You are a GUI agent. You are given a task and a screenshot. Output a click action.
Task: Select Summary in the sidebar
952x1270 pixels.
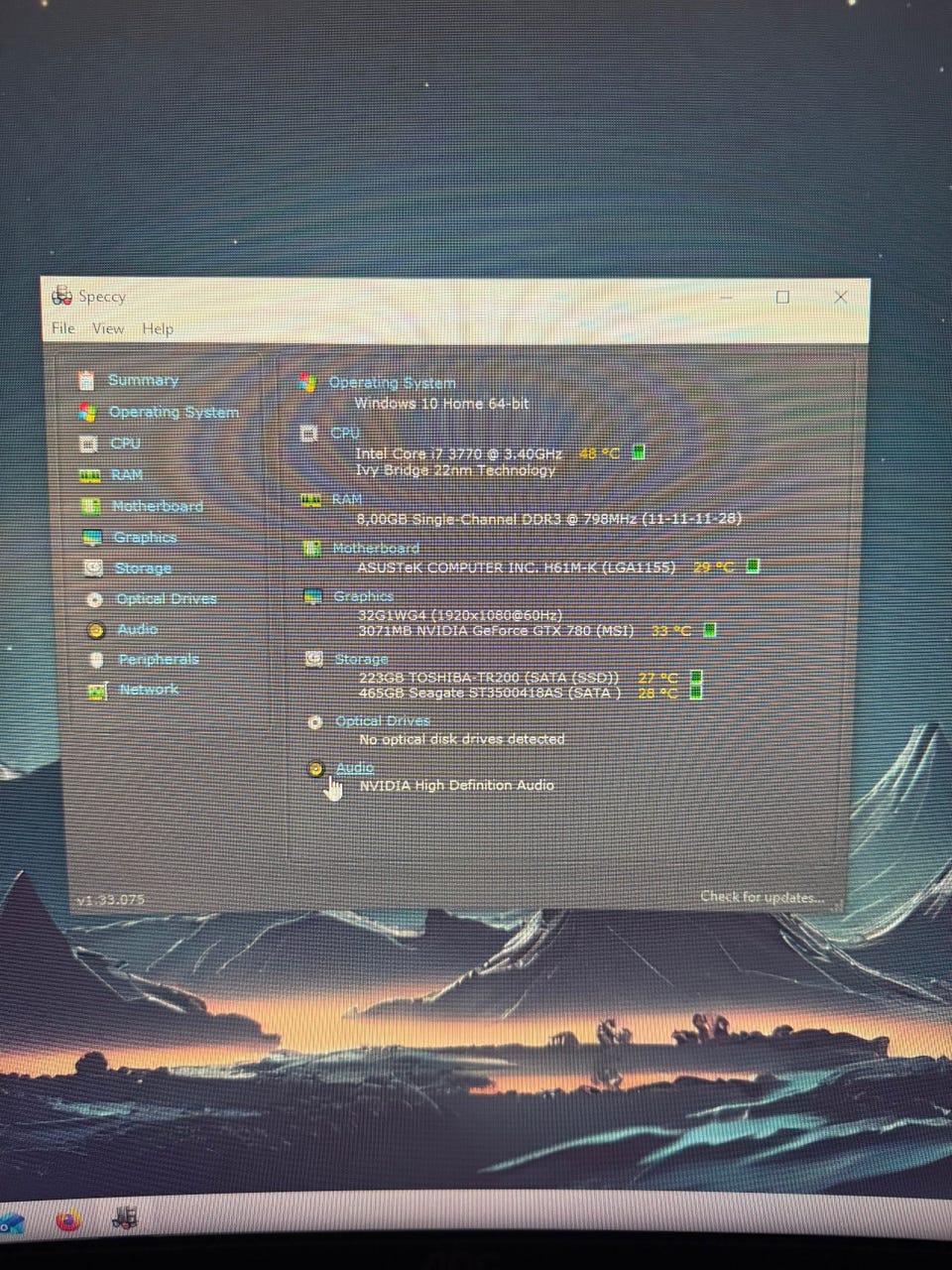(143, 381)
